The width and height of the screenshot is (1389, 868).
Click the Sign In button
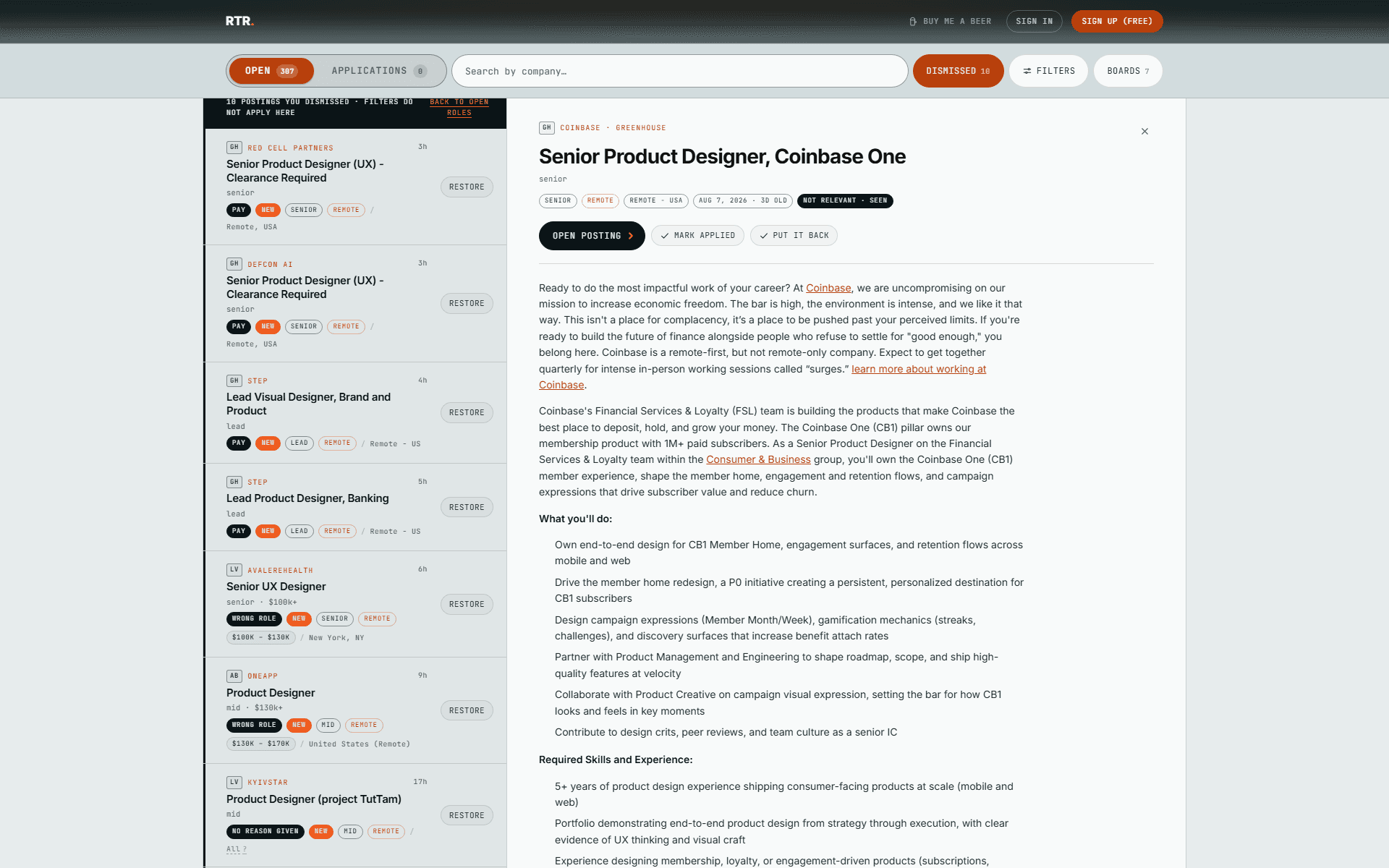click(x=1034, y=21)
